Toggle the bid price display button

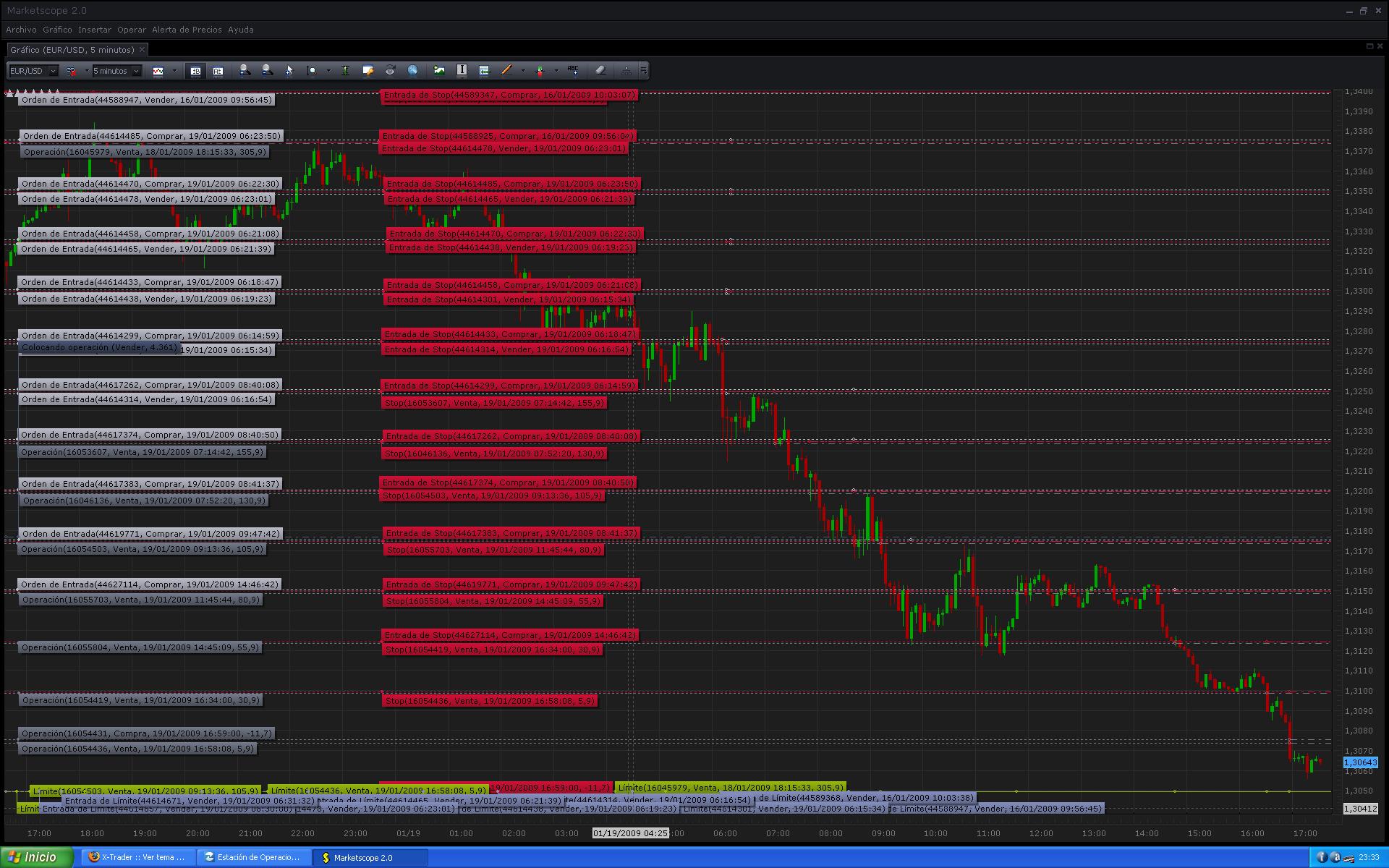pyautogui.click(x=195, y=71)
